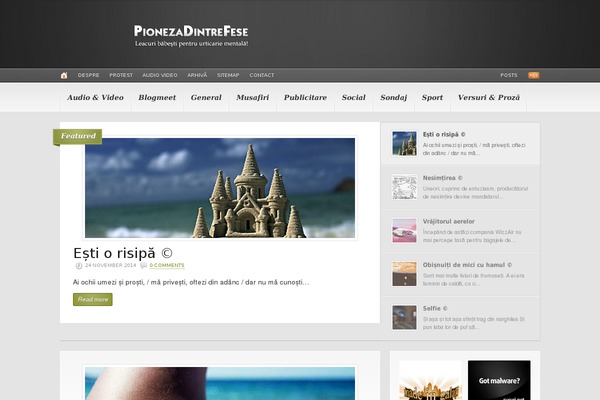
Task: Open the second post's beach image
Action: click(220, 384)
